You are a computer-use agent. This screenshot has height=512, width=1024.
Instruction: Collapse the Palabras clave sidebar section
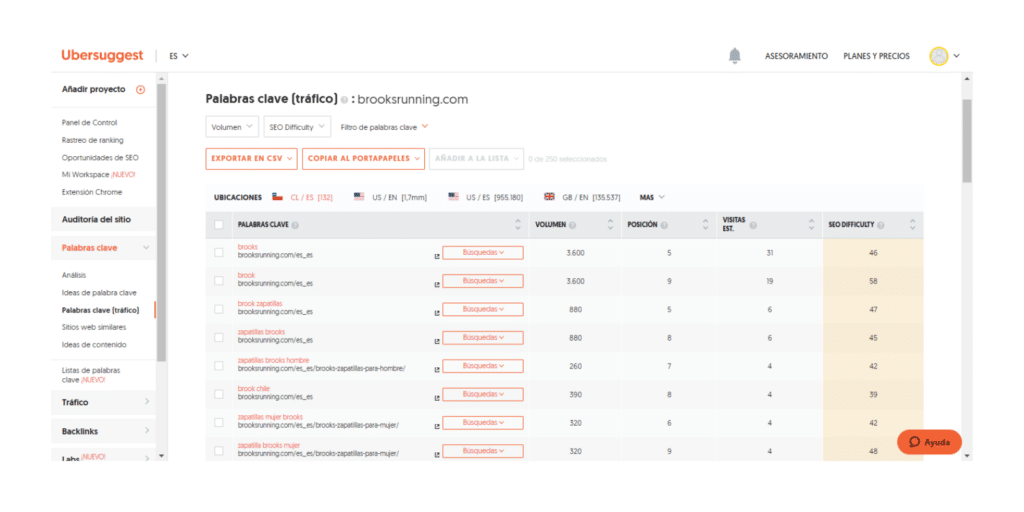coord(104,248)
